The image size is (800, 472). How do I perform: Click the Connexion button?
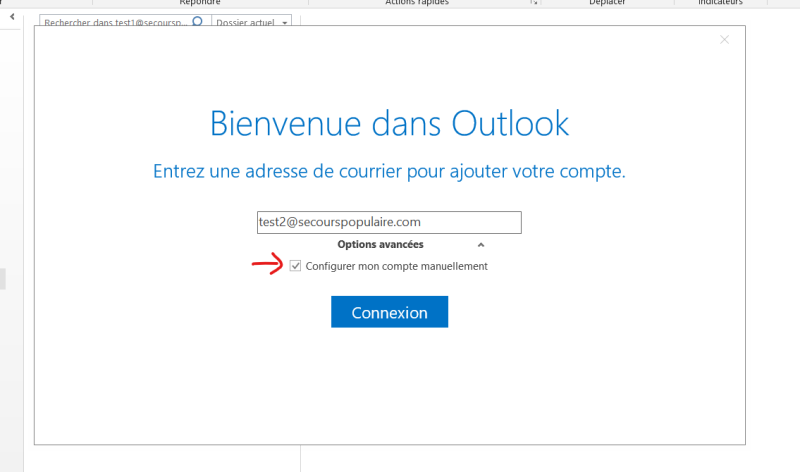[x=389, y=312]
